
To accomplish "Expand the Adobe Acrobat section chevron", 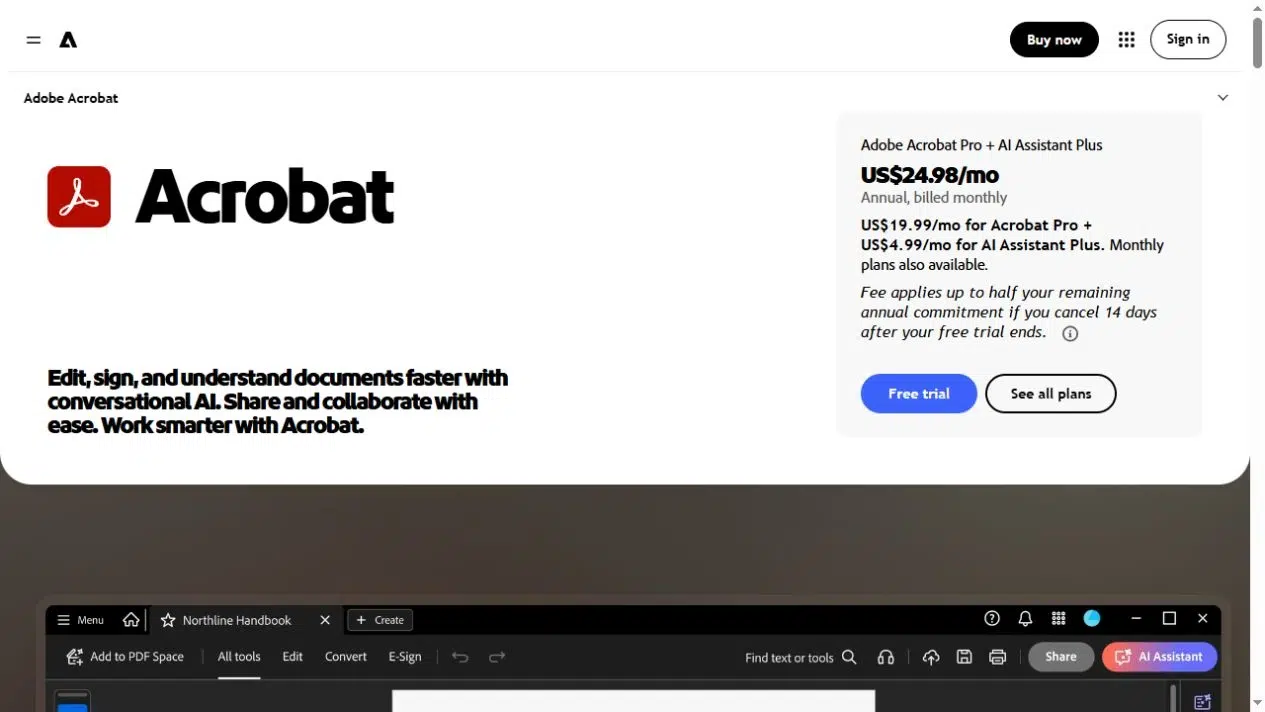I will [x=1222, y=98].
